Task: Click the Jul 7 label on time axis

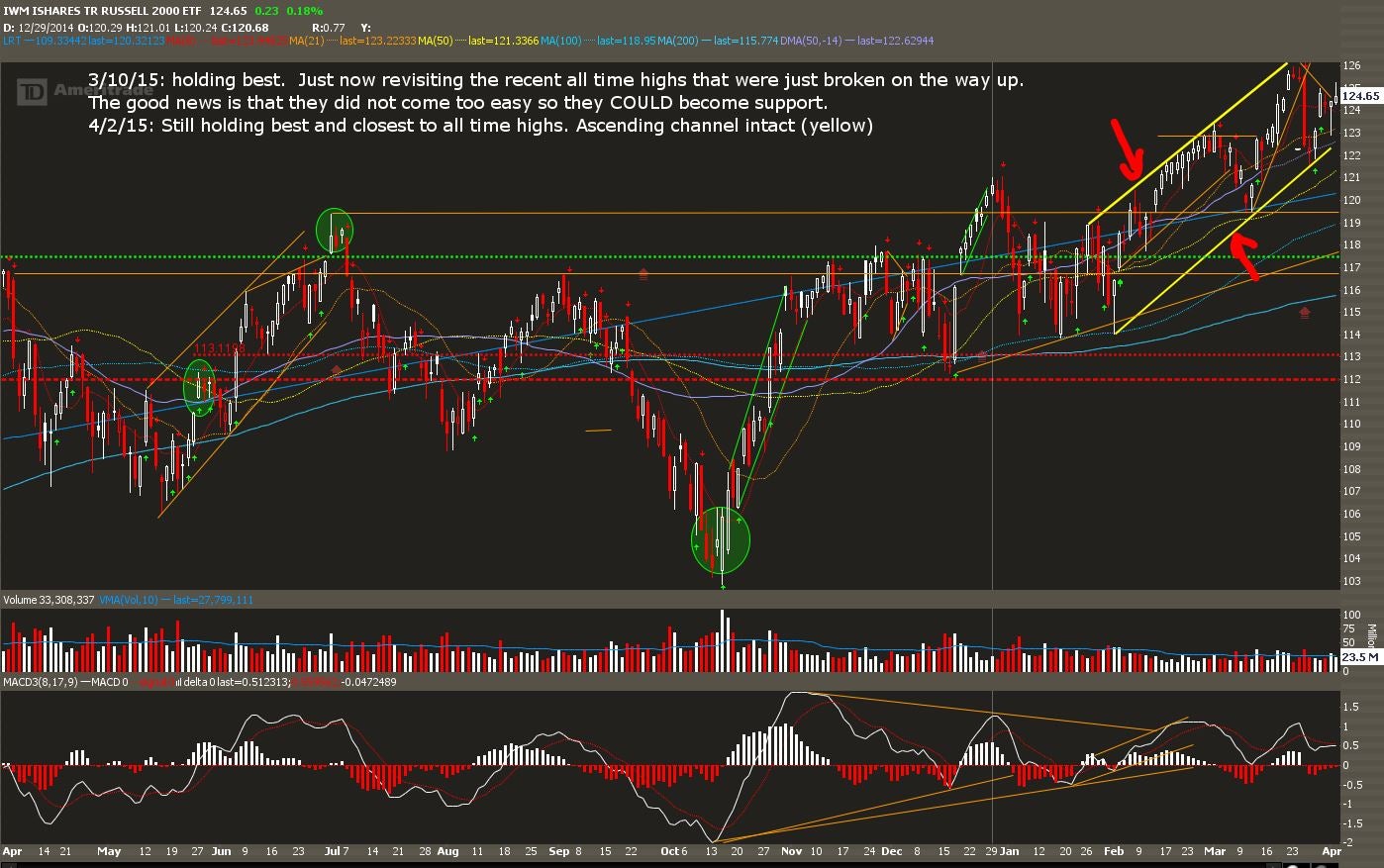Action: click(338, 851)
